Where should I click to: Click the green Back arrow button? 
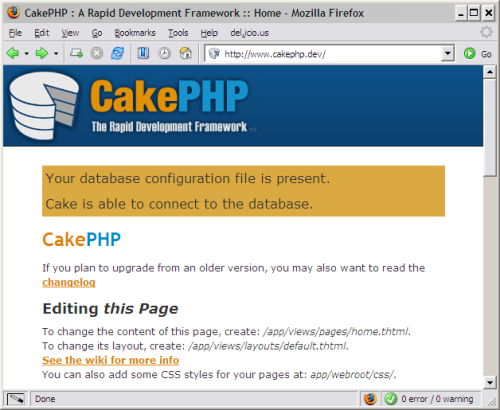tap(13, 53)
